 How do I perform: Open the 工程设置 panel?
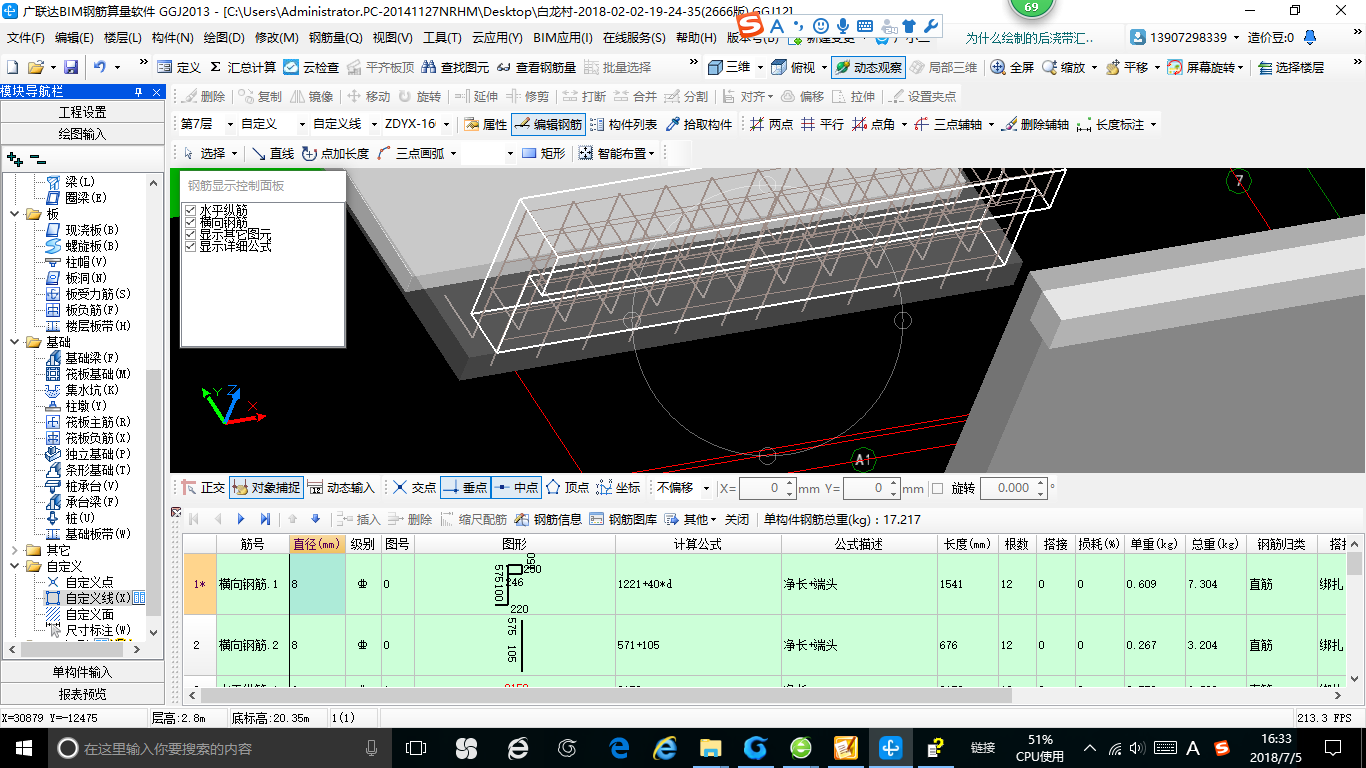(82, 112)
